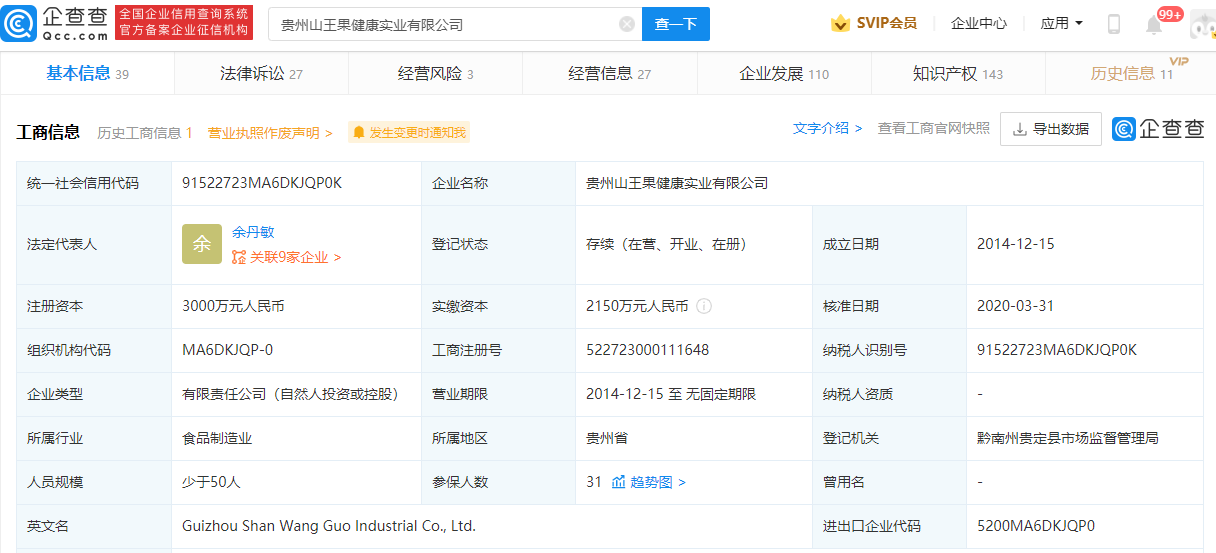This screenshot has width=1216, height=553.
Task: Click unified credit code 91522723MA6DKJQP0K in first row
Action: [x=262, y=183]
